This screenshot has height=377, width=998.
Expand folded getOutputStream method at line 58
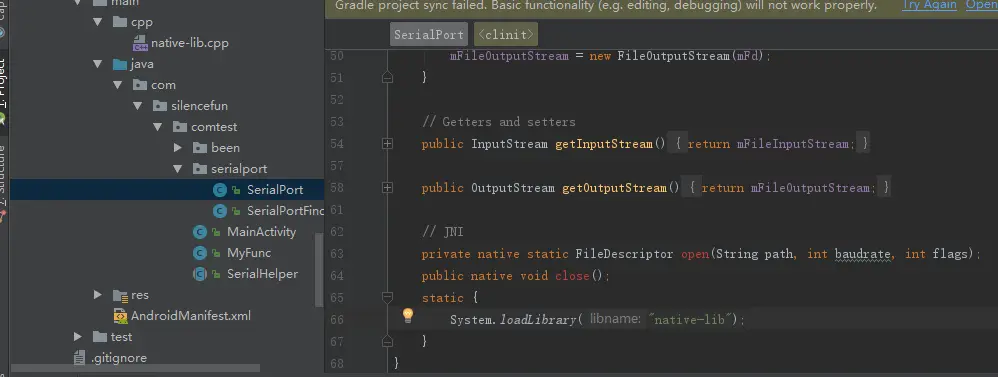387,188
